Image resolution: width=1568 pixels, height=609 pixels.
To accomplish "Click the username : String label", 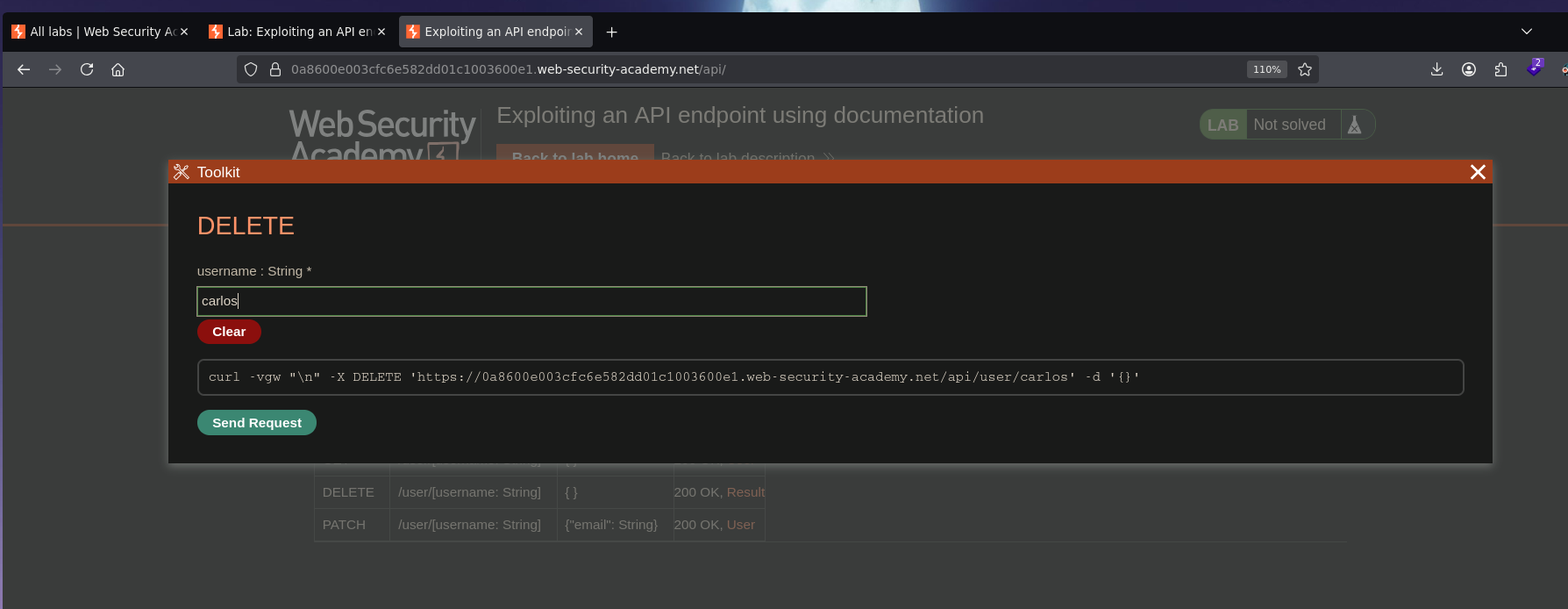I will coord(254,271).
